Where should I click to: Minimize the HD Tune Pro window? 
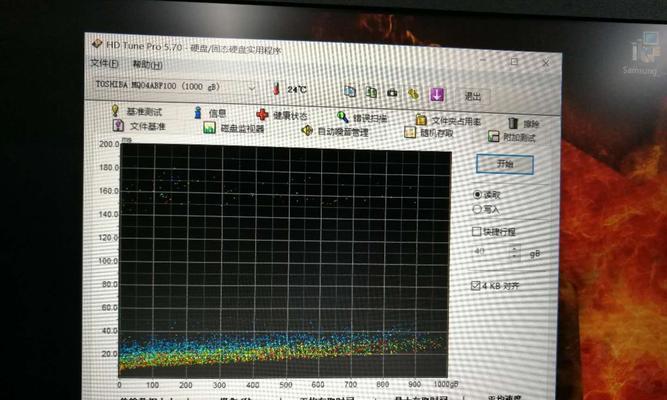482,60
